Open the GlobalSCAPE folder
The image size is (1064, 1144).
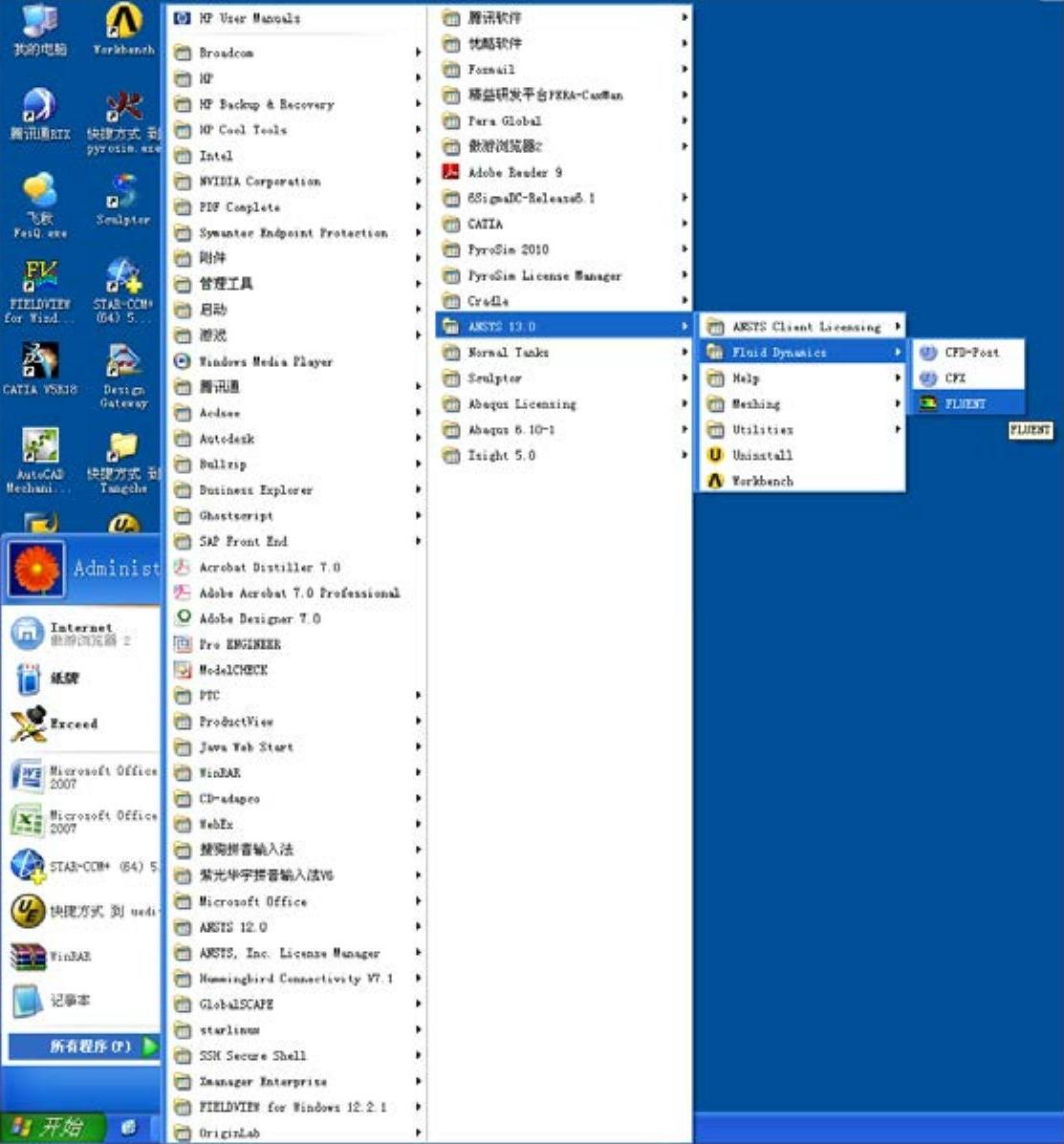click(296, 1004)
